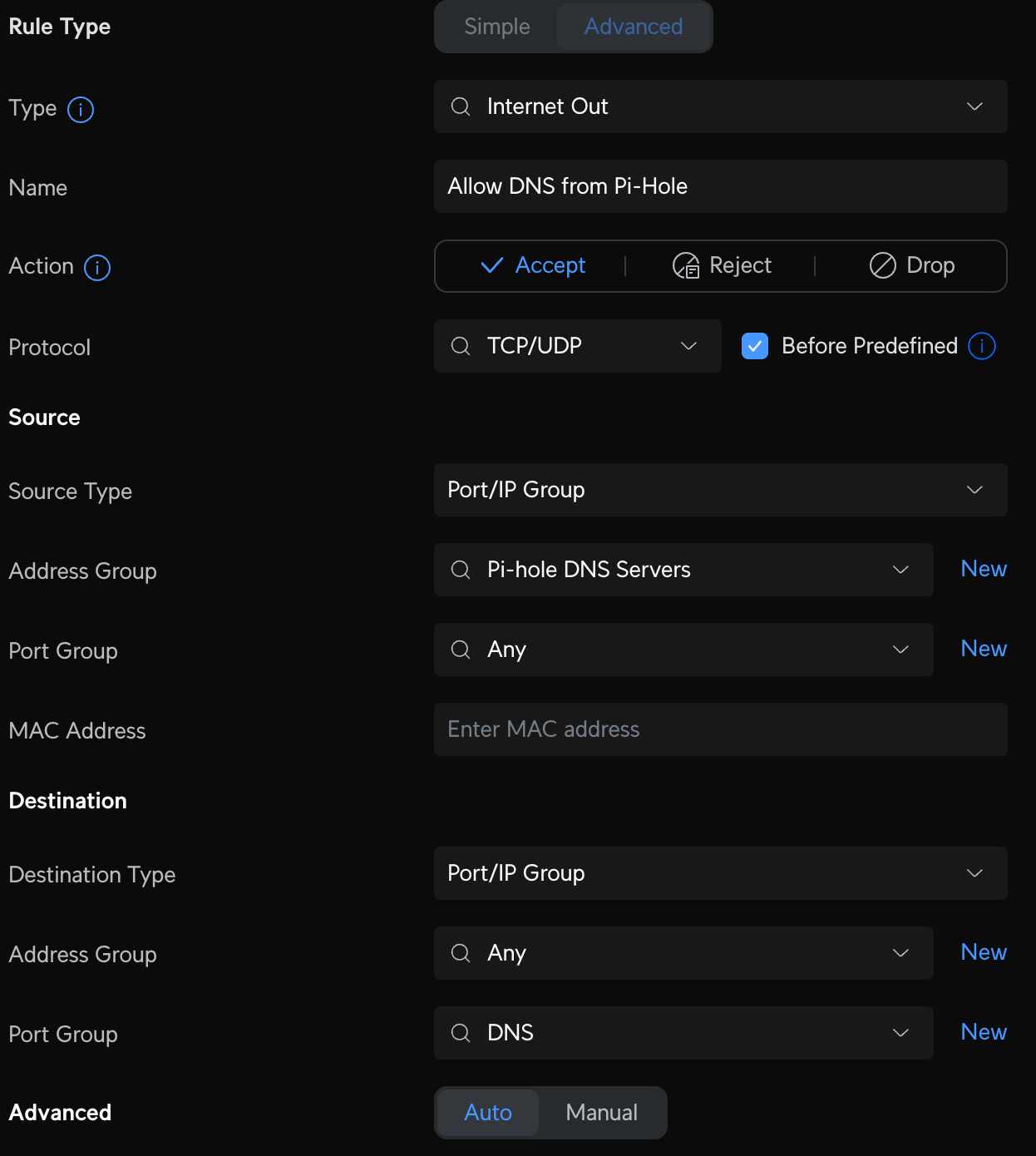Viewport: 1036px width, 1156px height.
Task: Click the info icon next to Type
Action: click(x=81, y=109)
